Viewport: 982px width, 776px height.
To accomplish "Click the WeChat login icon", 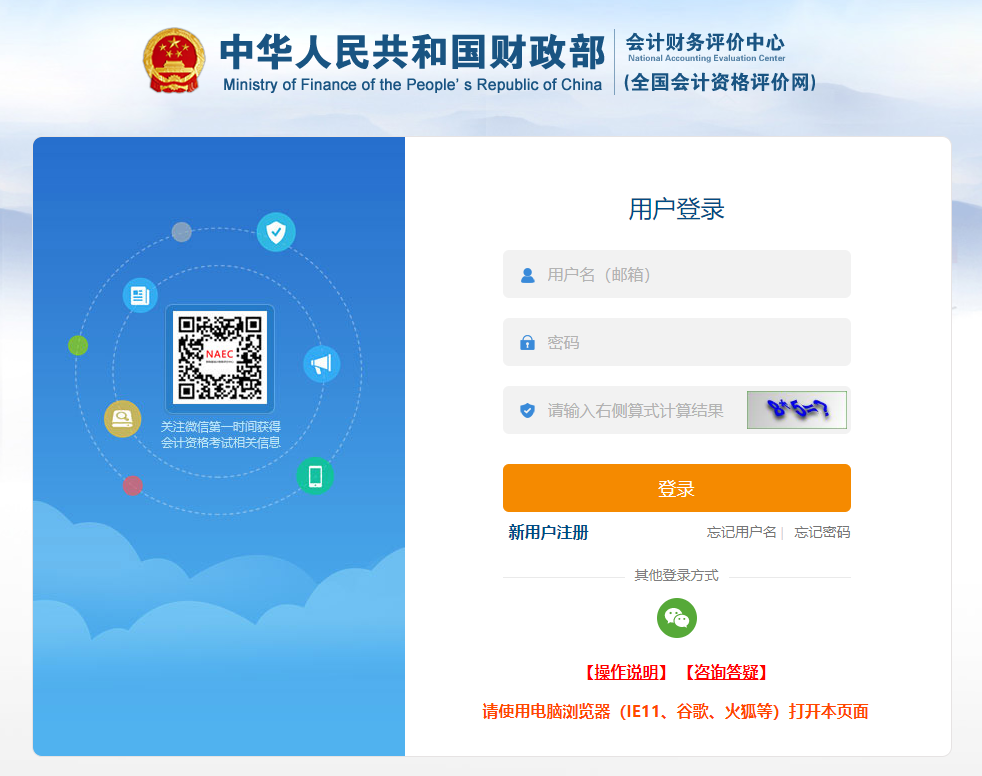I will click(676, 618).
